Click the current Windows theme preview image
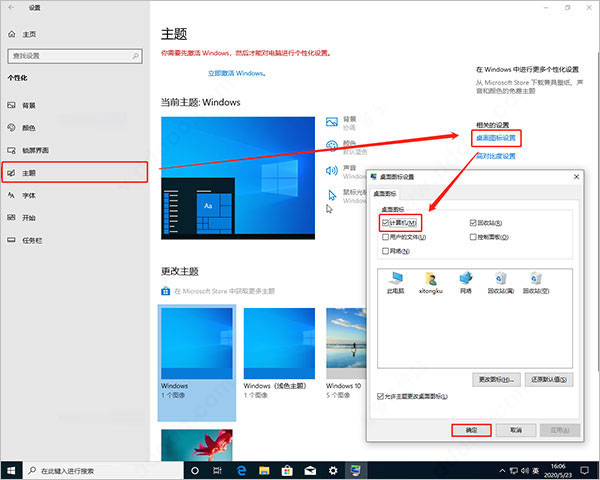Viewport: 600px width, 480px height. coord(238,178)
